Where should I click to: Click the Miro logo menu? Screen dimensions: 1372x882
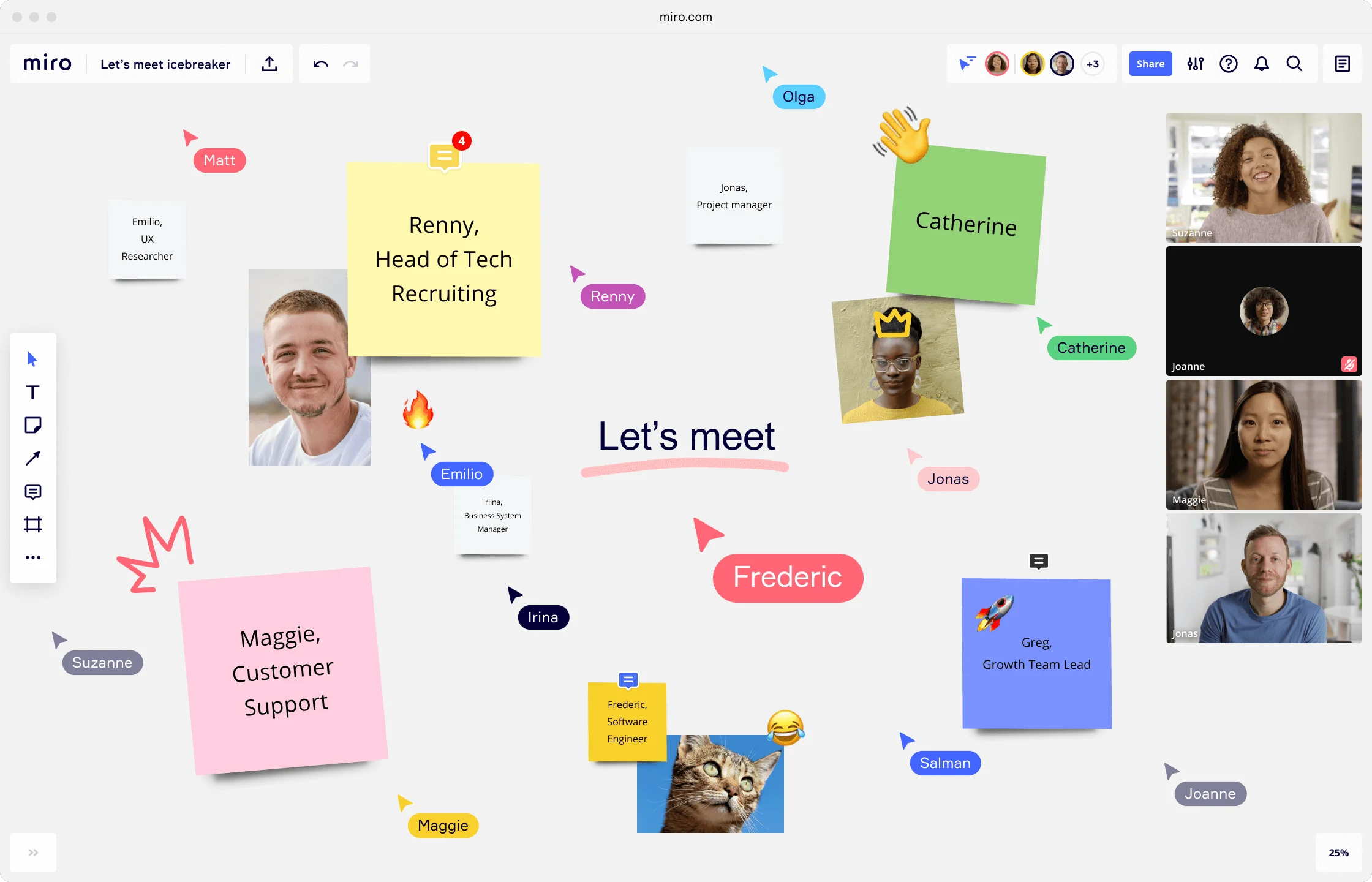(46, 63)
